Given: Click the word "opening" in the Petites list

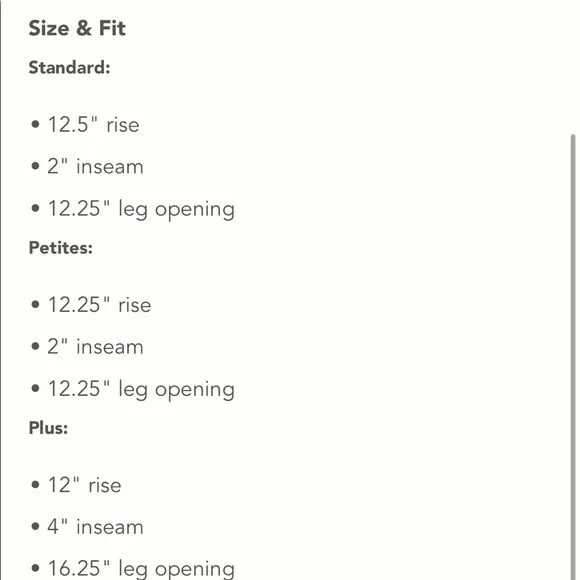Looking at the screenshot, I should (195, 391).
